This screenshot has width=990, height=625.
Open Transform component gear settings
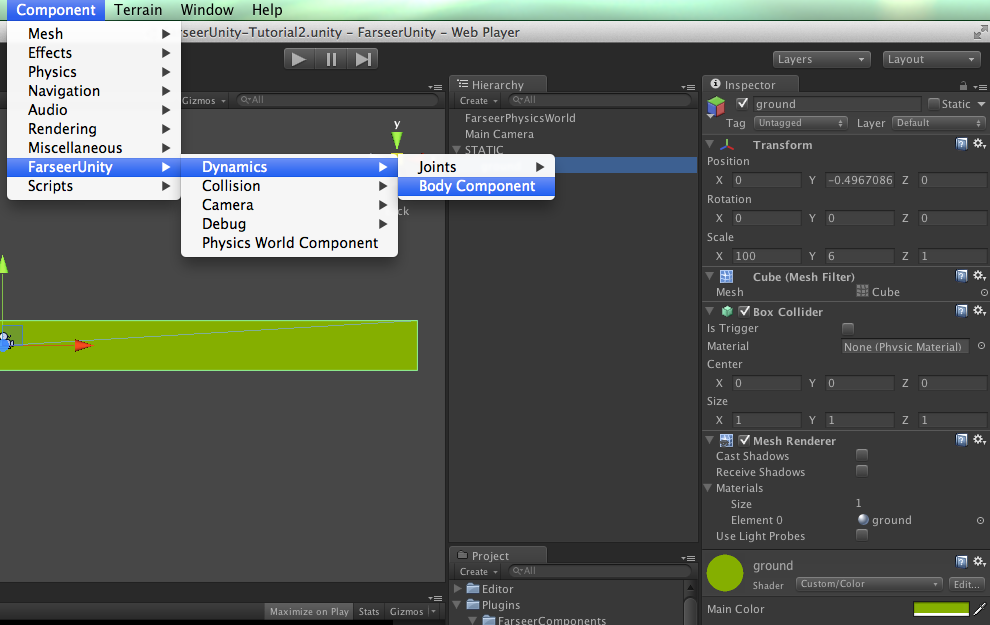pyautogui.click(x=979, y=144)
